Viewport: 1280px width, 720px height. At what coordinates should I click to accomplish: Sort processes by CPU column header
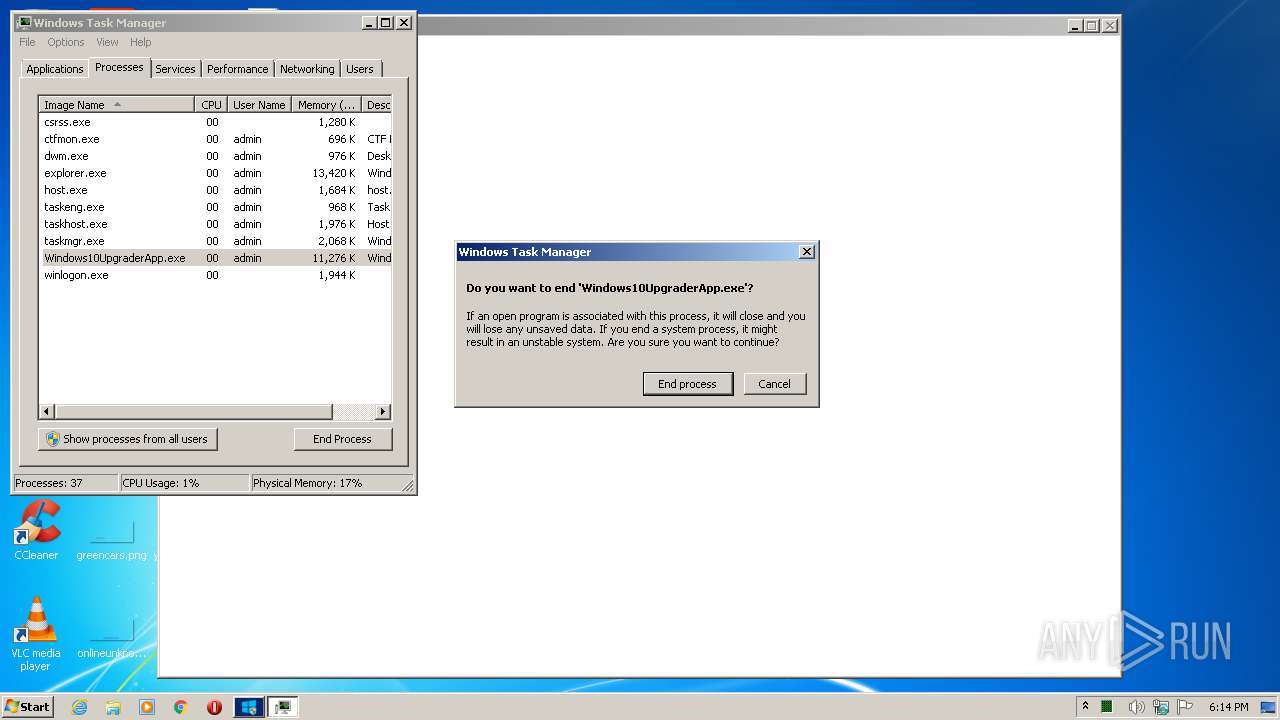pyautogui.click(x=211, y=104)
